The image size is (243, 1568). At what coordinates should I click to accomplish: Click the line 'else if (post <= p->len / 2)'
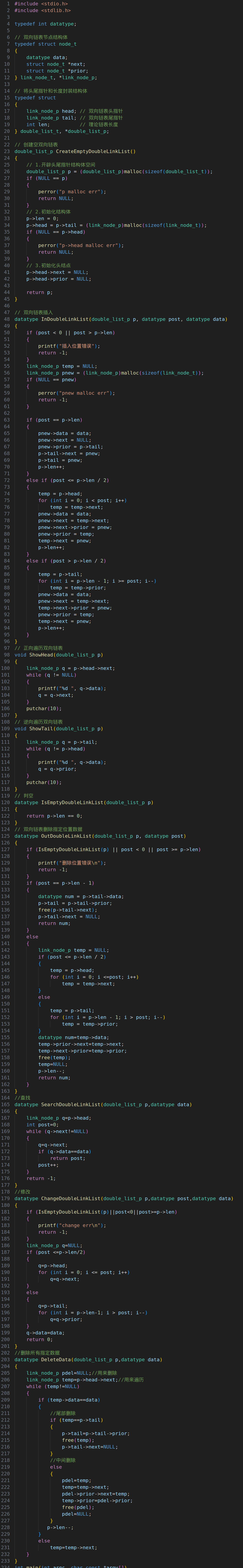pos(68,480)
